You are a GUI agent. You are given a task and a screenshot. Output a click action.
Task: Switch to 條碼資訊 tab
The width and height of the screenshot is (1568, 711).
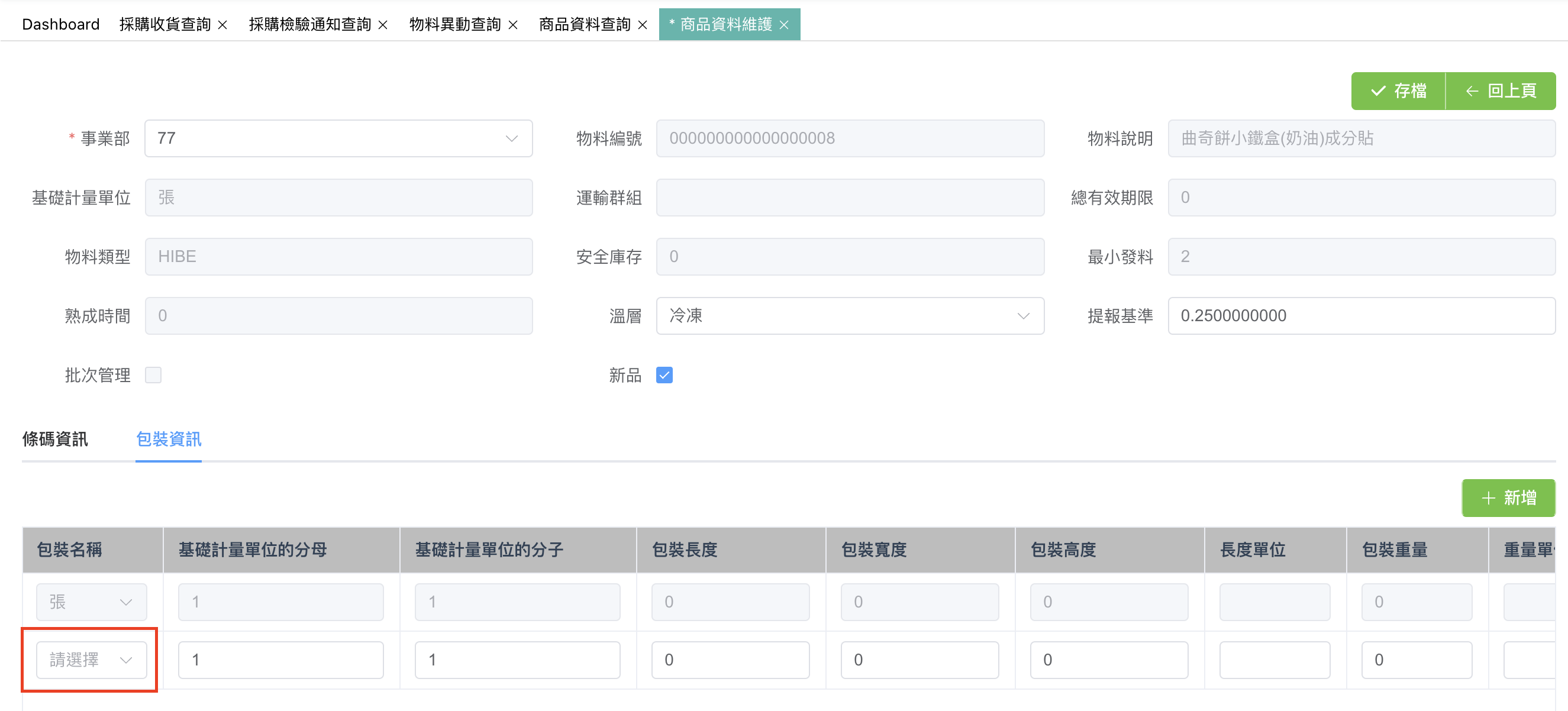pyautogui.click(x=56, y=439)
